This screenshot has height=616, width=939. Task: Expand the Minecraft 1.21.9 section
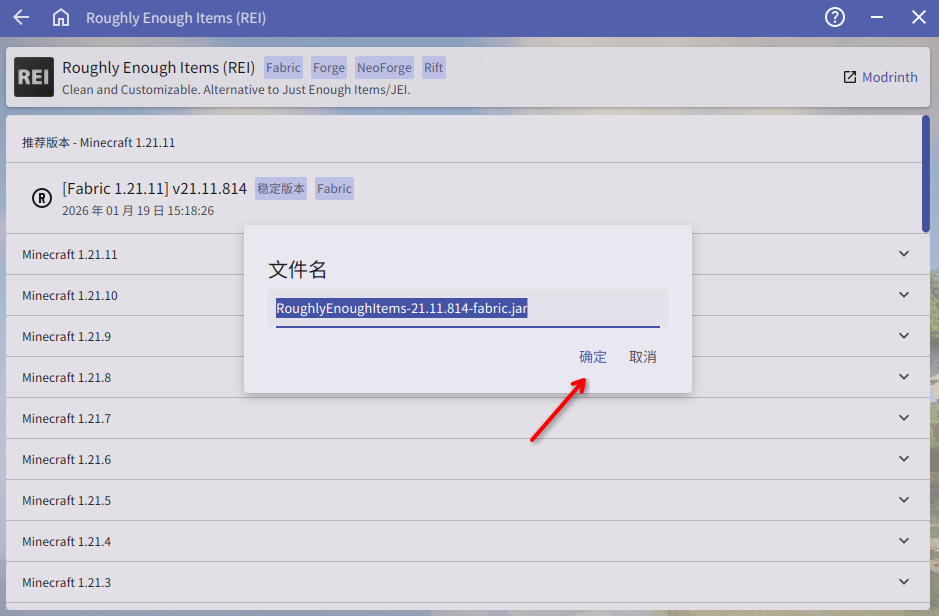[904, 337]
